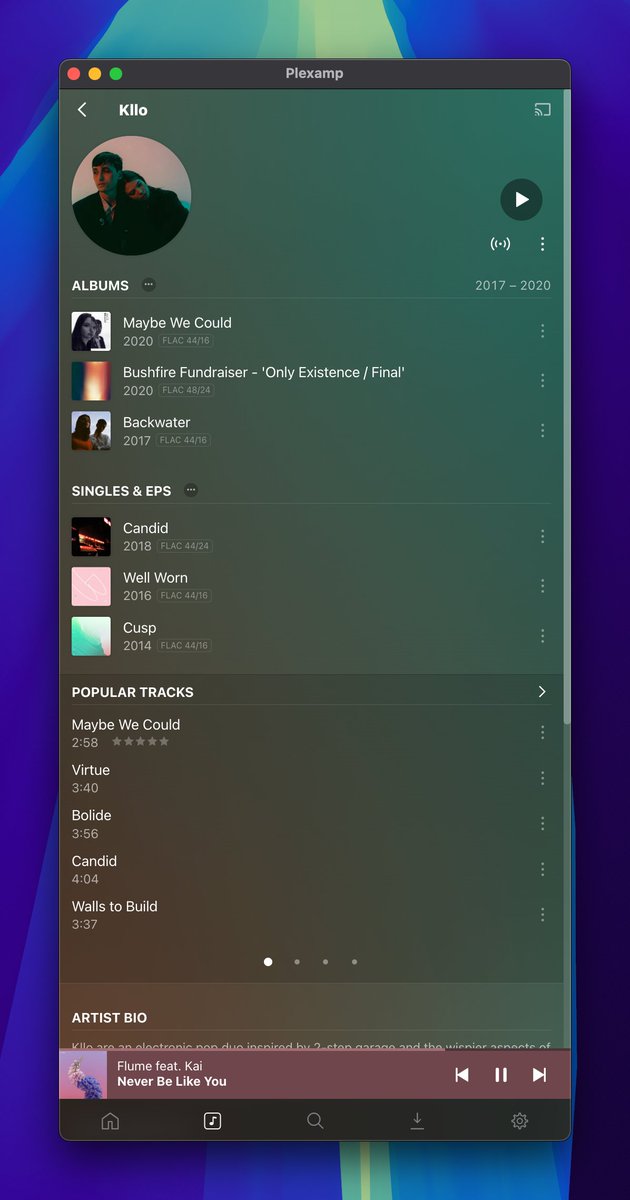Skip to previous track in player
Viewport: 630px width, 1200px height.
462,1075
